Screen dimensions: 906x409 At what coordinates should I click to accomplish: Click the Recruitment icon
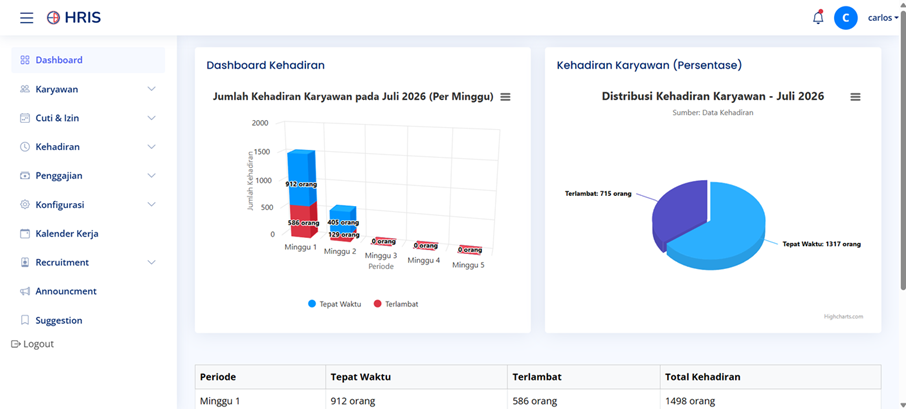coord(24,263)
